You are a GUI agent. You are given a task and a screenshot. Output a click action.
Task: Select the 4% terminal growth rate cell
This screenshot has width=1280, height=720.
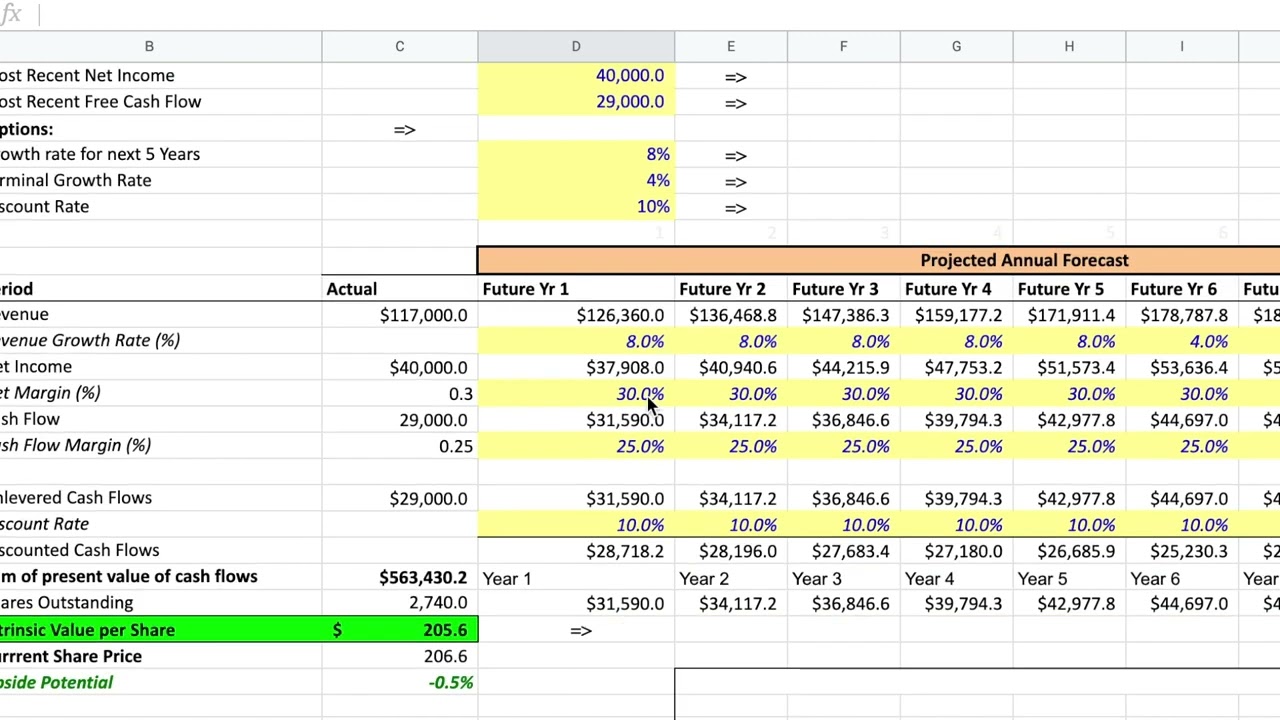click(576, 181)
